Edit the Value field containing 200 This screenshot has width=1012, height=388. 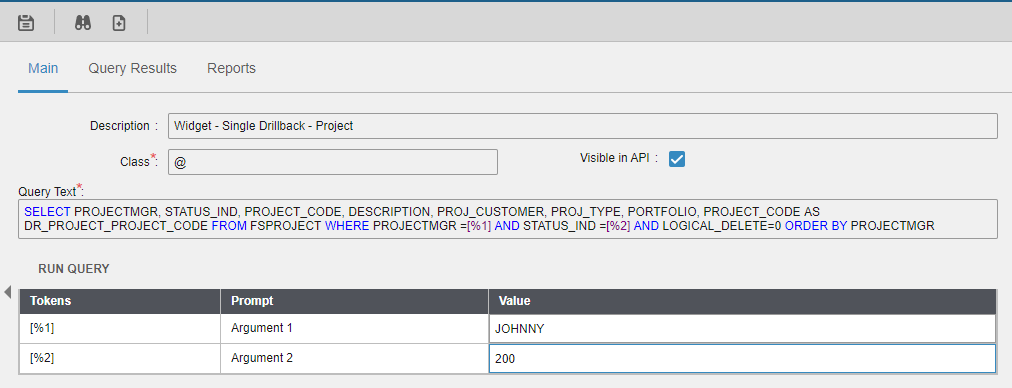742,358
